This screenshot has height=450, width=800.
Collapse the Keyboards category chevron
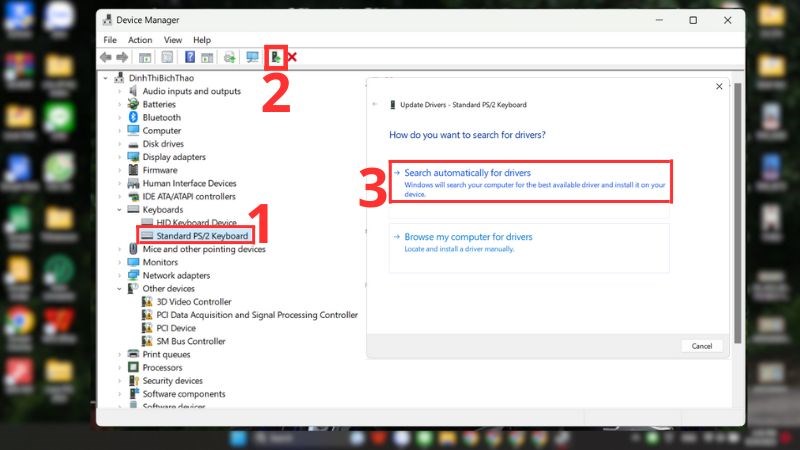tap(119, 210)
